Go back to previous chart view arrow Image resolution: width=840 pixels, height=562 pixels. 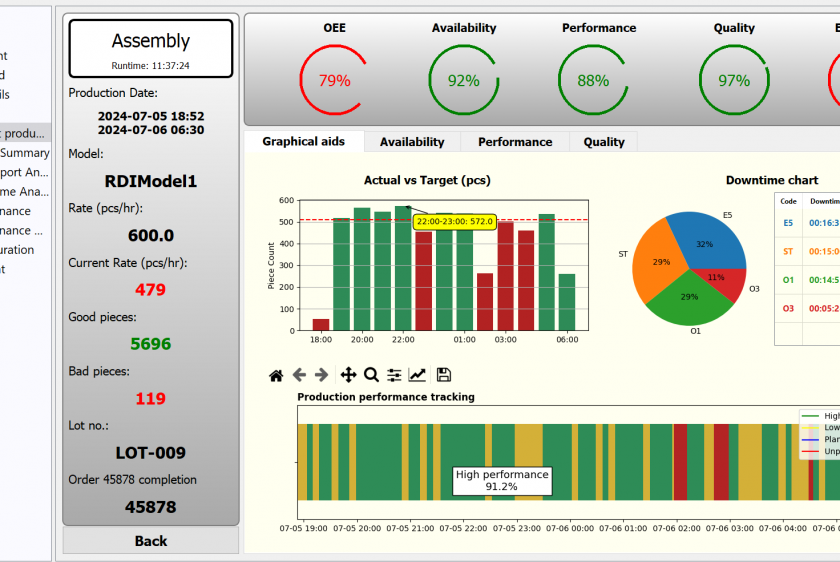click(299, 375)
